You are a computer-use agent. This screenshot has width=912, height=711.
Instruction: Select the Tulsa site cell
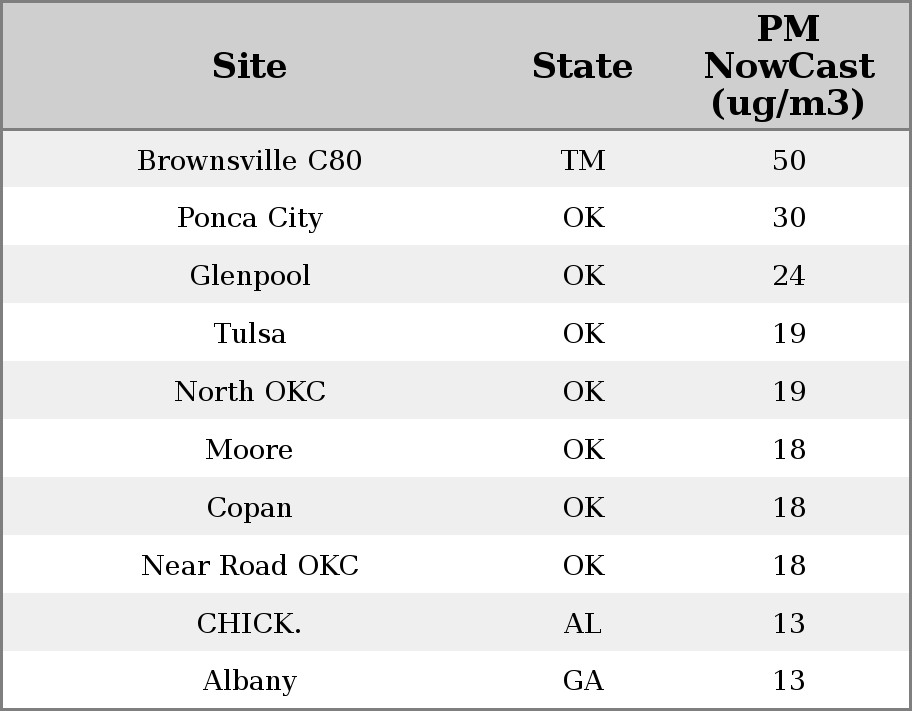click(250, 334)
